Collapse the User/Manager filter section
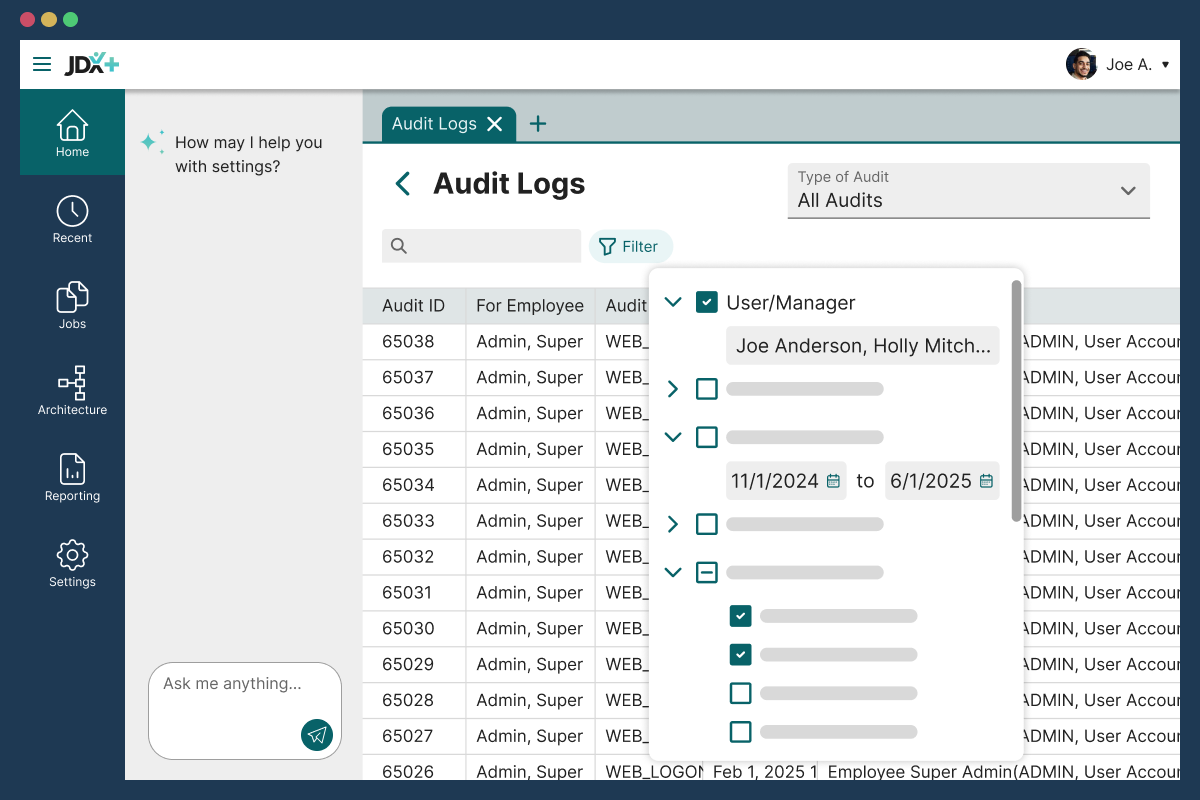This screenshot has width=1200, height=800. [673, 302]
